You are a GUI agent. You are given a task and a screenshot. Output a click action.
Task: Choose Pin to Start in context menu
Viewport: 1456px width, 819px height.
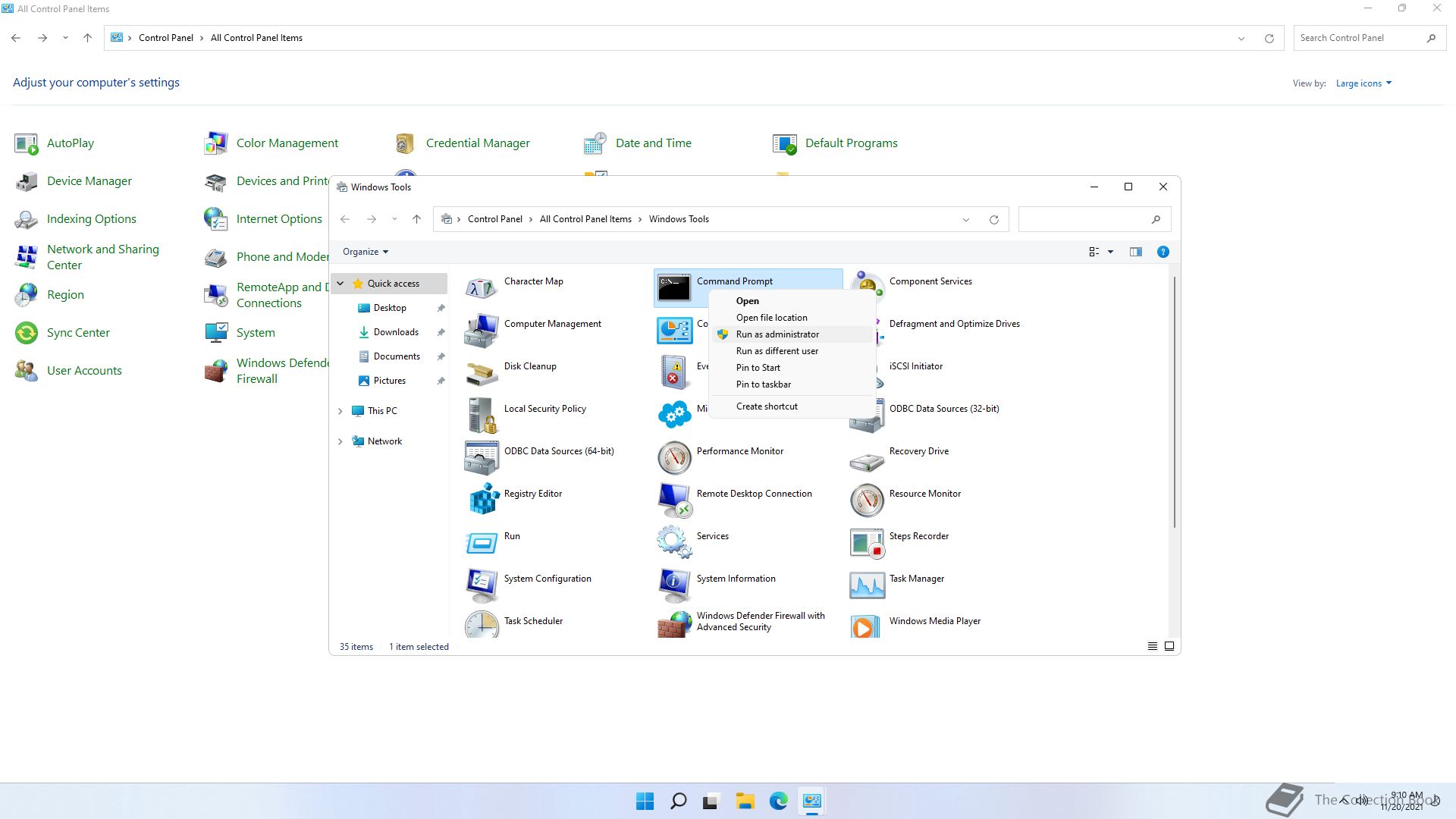click(x=792, y=368)
